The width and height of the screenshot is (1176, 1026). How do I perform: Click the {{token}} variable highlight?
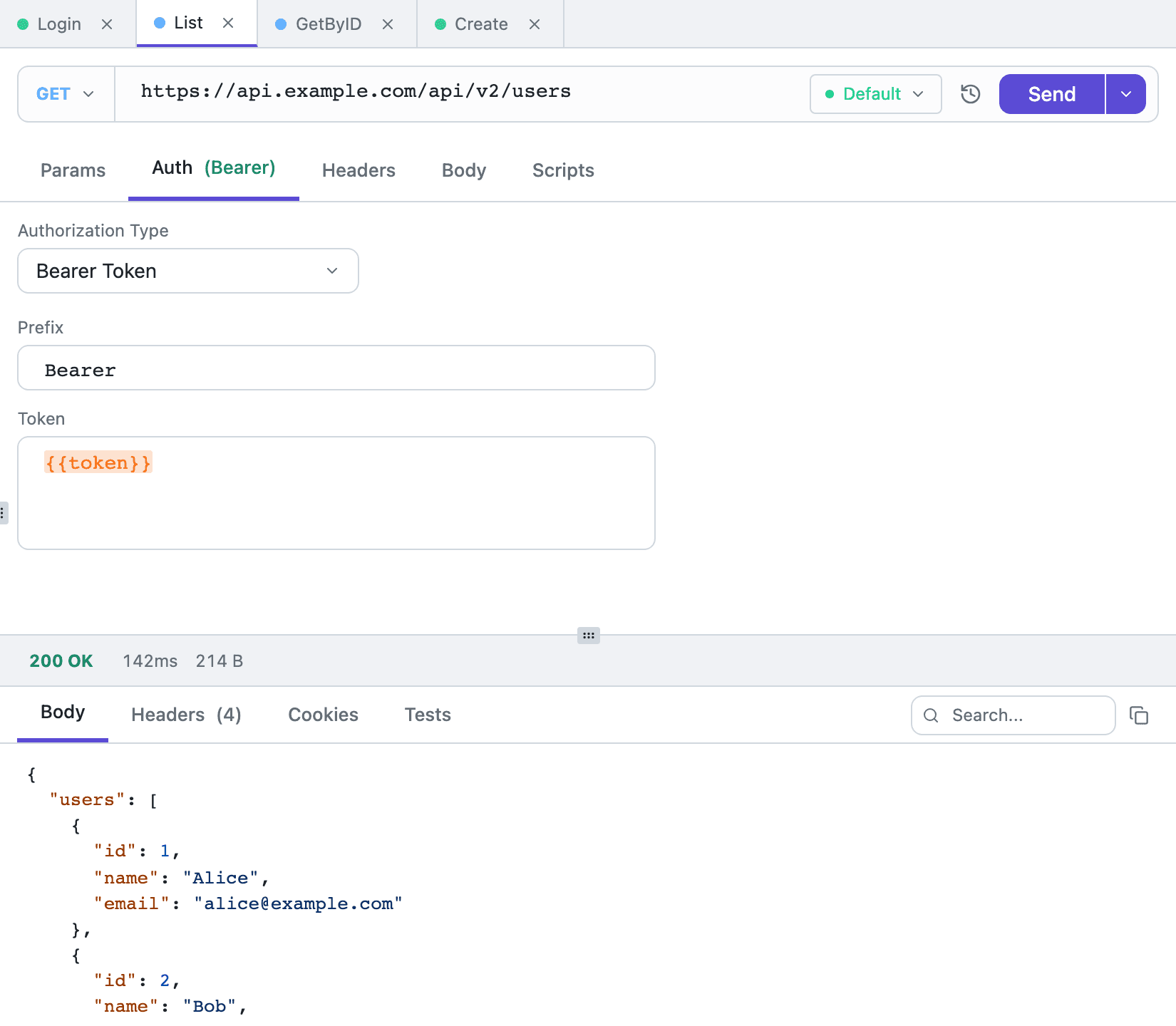[98, 463]
